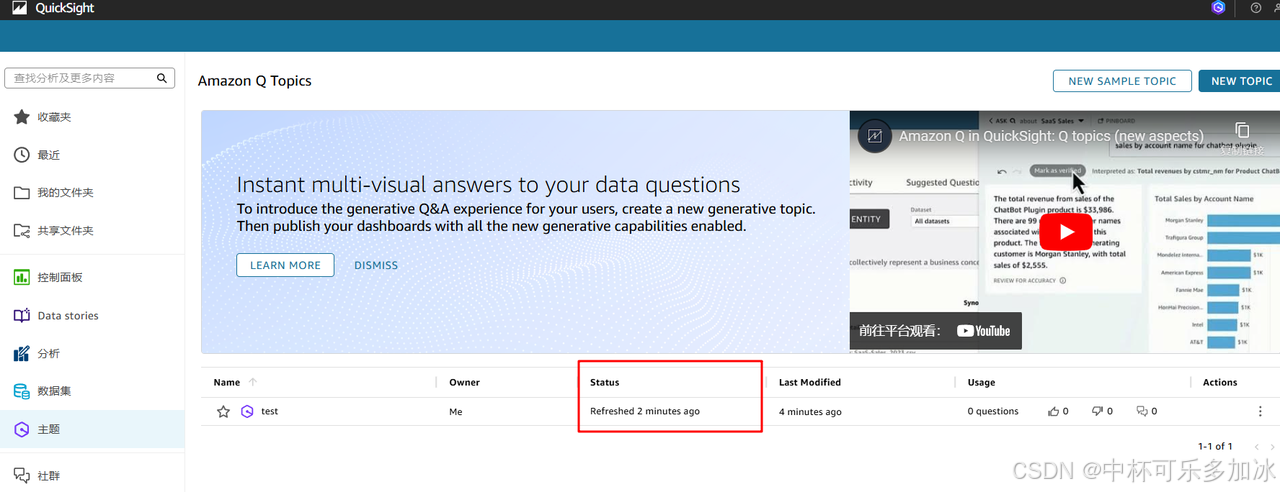
Task: Open My folders (我的文件夹) in sidebar
Action: [x=65, y=192]
